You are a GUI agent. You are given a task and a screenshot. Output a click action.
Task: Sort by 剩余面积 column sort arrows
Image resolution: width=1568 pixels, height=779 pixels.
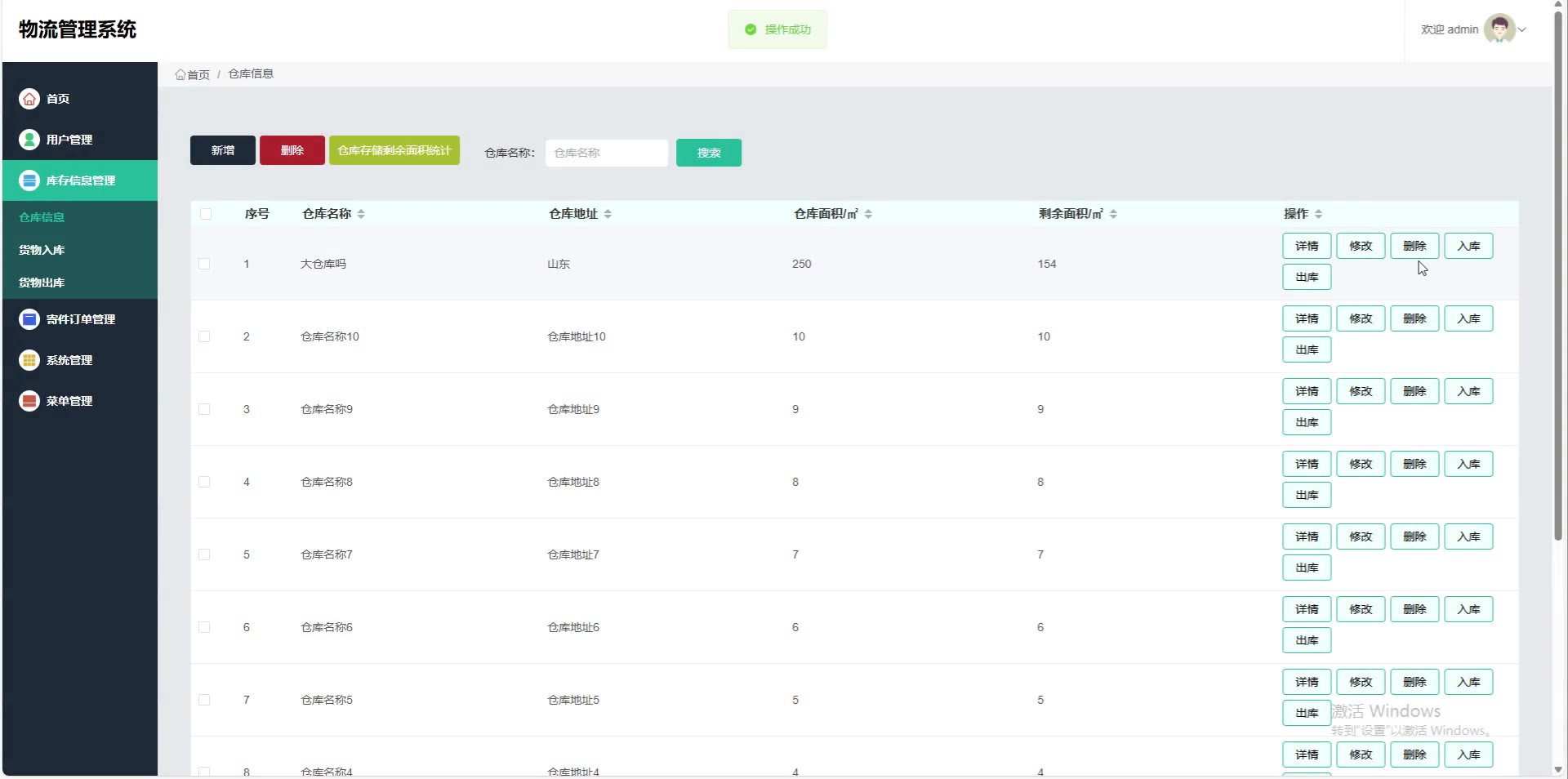[x=1113, y=214]
